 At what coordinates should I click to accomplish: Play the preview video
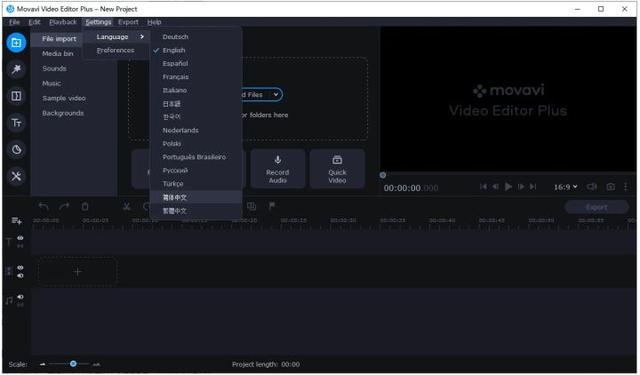508,187
